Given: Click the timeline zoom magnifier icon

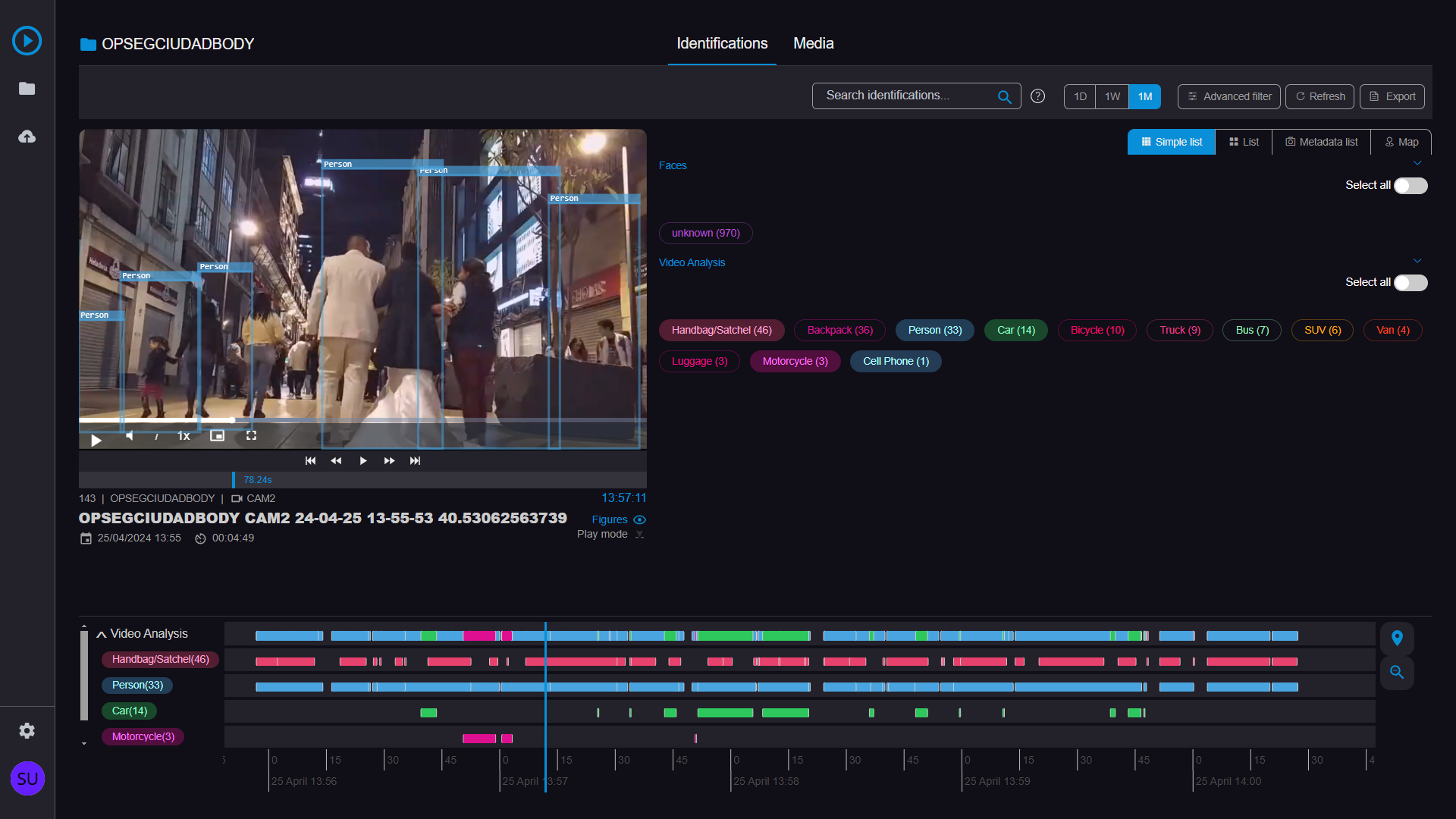Looking at the screenshot, I should tap(1397, 673).
